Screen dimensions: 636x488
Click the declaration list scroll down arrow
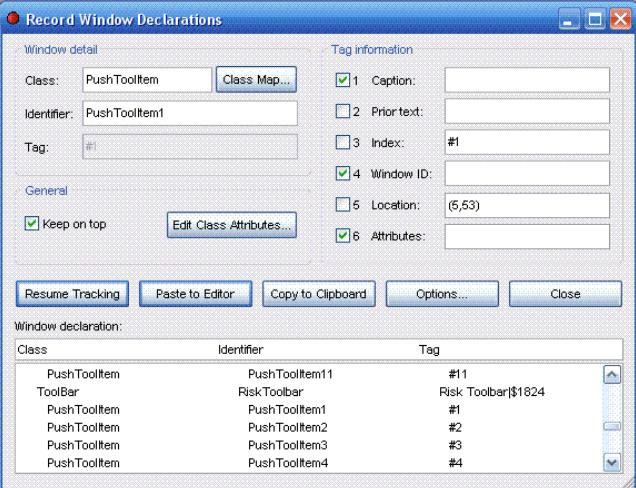[x=612, y=462]
